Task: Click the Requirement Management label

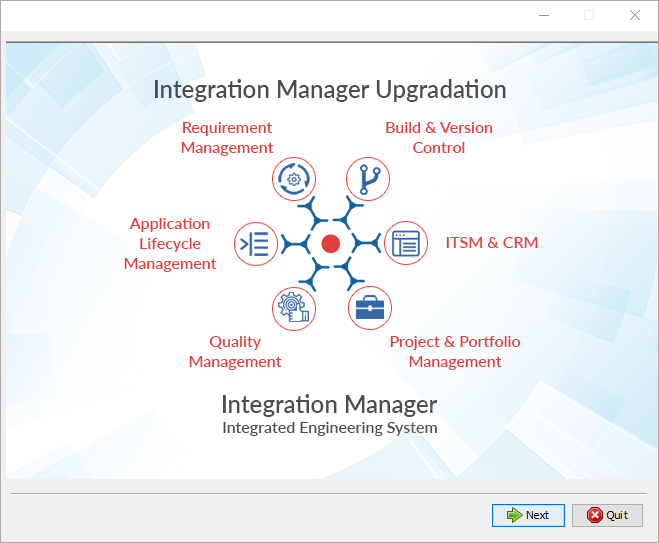Action: pyautogui.click(x=227, y=138)
